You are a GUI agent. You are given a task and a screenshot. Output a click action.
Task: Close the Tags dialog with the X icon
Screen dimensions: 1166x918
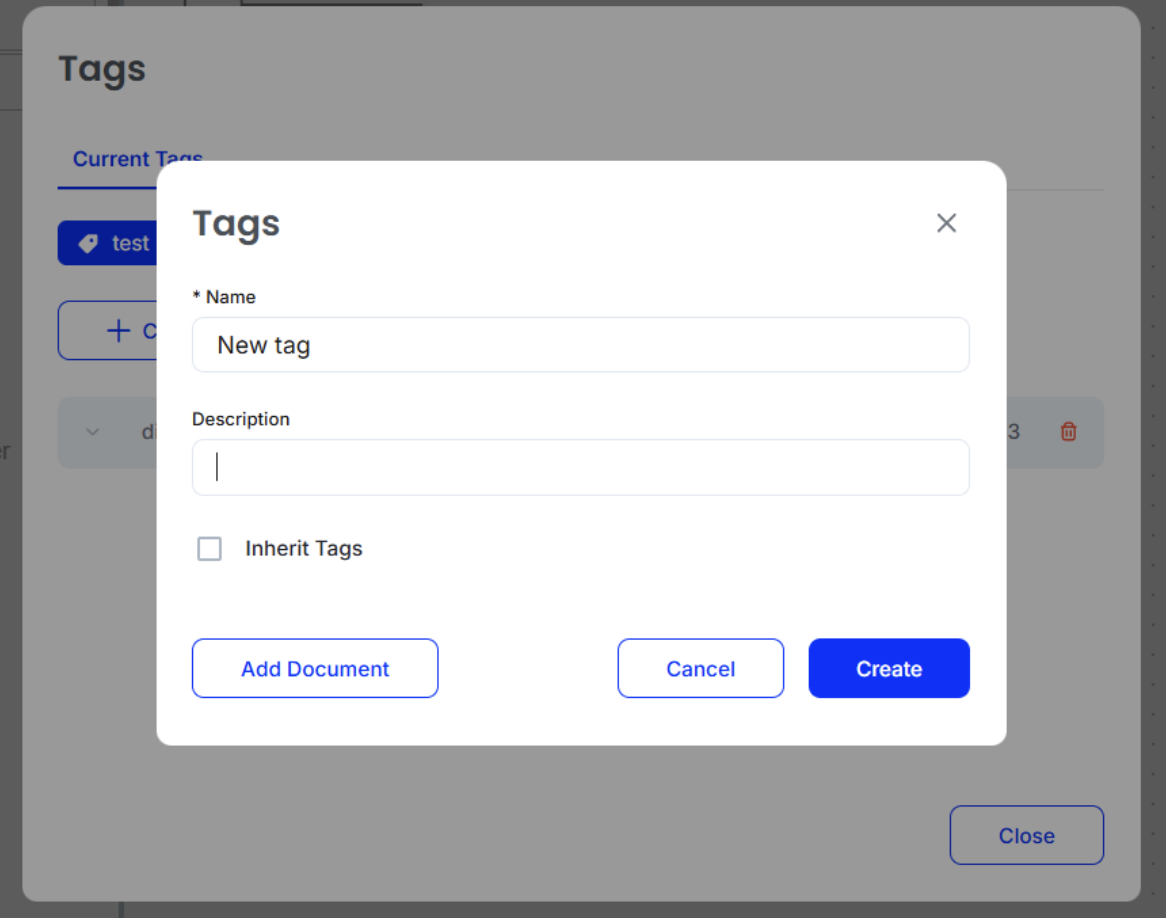coord(946,223)
